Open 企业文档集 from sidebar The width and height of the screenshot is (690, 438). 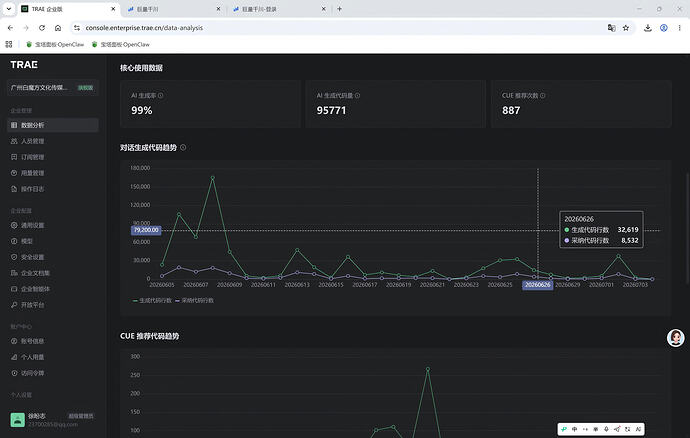(x=53, y=273)
